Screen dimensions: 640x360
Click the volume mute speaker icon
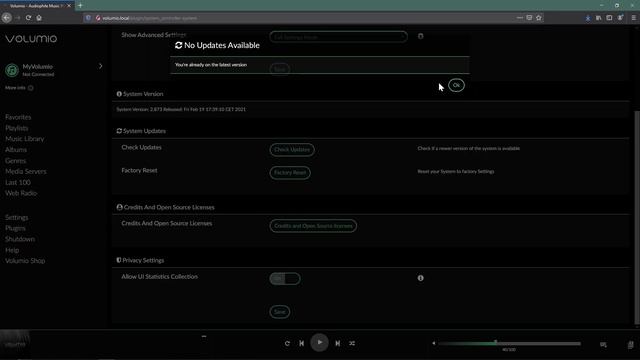(433, 343)
